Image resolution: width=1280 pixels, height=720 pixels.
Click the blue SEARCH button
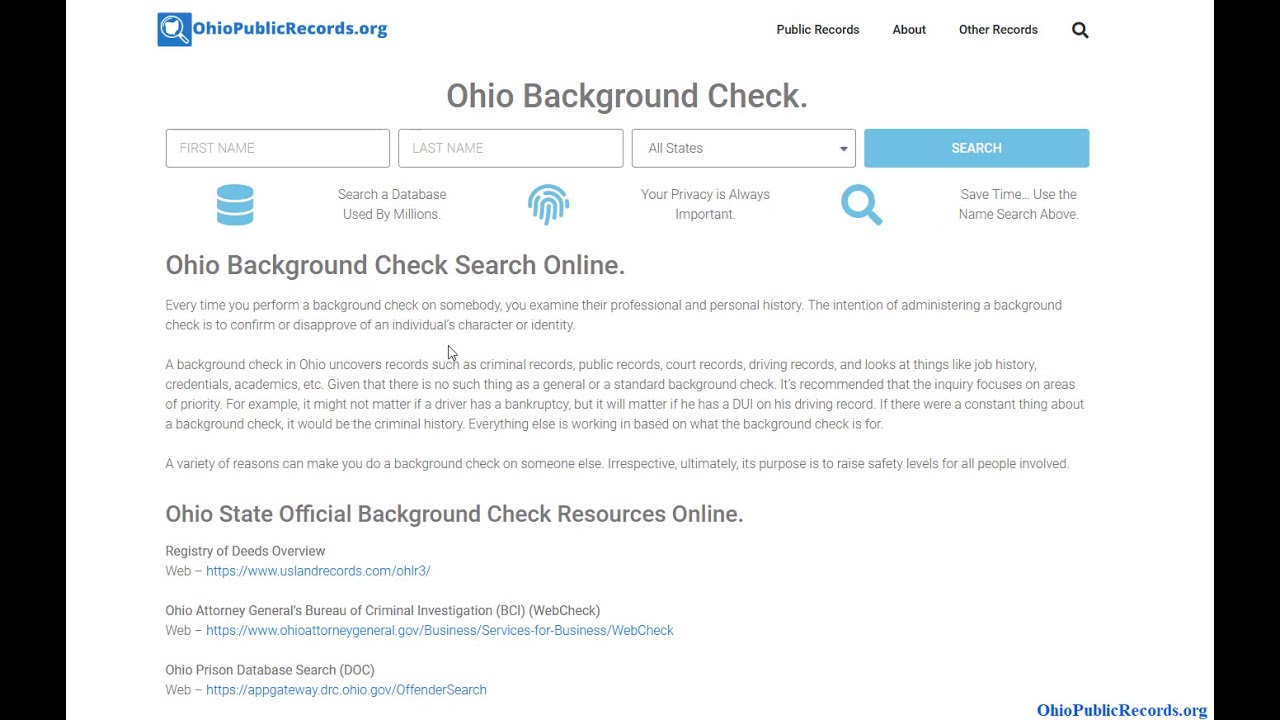tap(976, 148)
